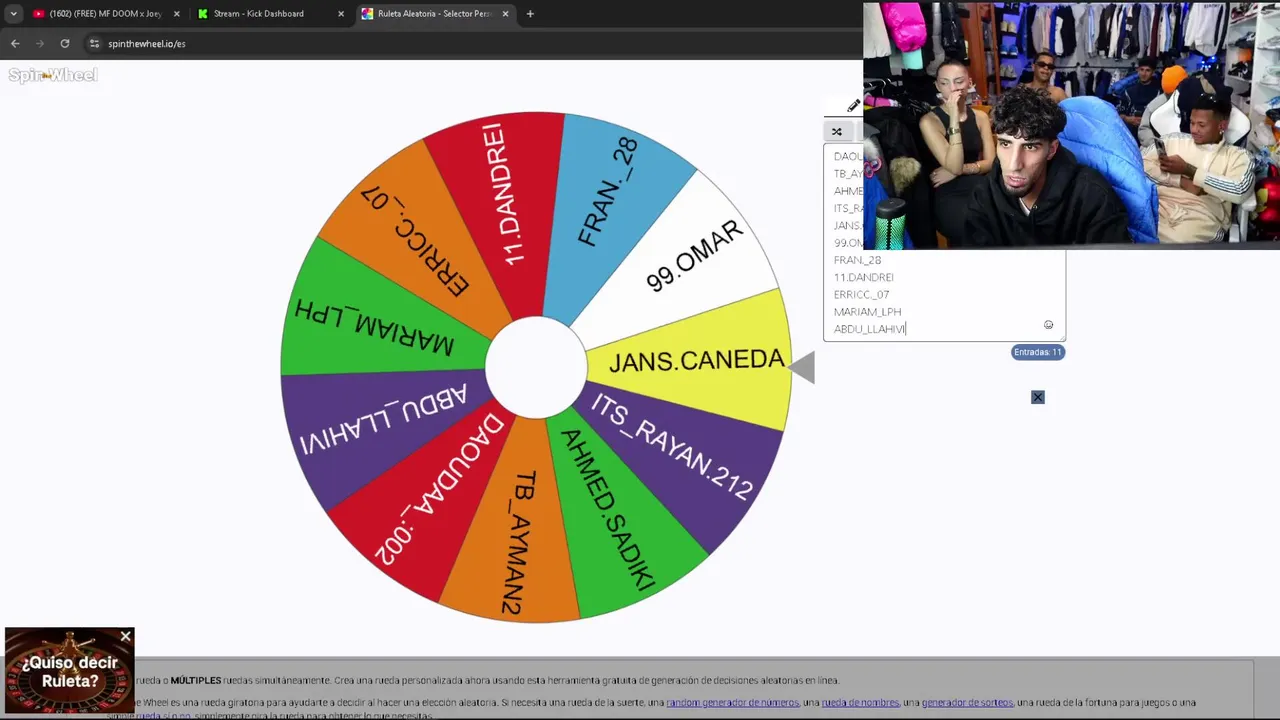Open the random generador de números link
Image resolution: width=1280 pixels, height=720 pixels.
[x=733, y=703]
